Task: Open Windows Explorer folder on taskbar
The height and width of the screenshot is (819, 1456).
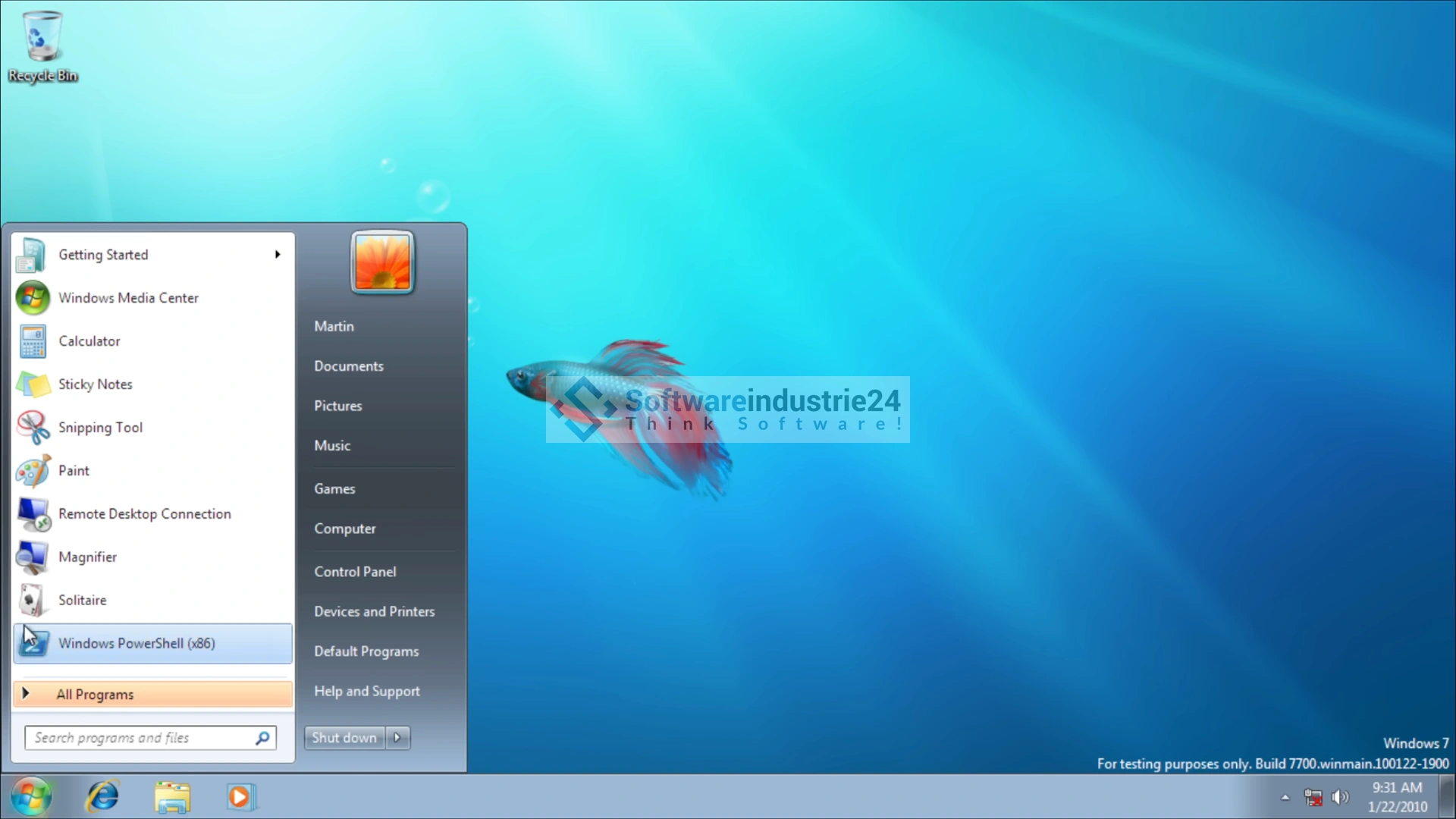Action: [x=172, y=797]
